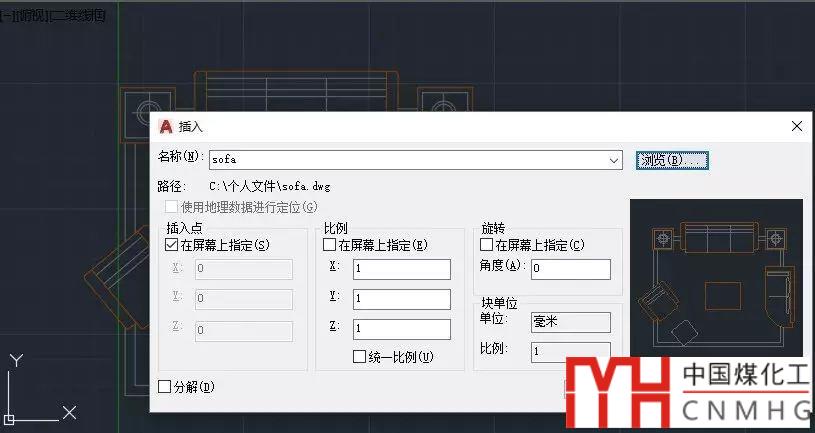
Task: Click the 比例 X scale input field
Action: (x=402, y=269)
